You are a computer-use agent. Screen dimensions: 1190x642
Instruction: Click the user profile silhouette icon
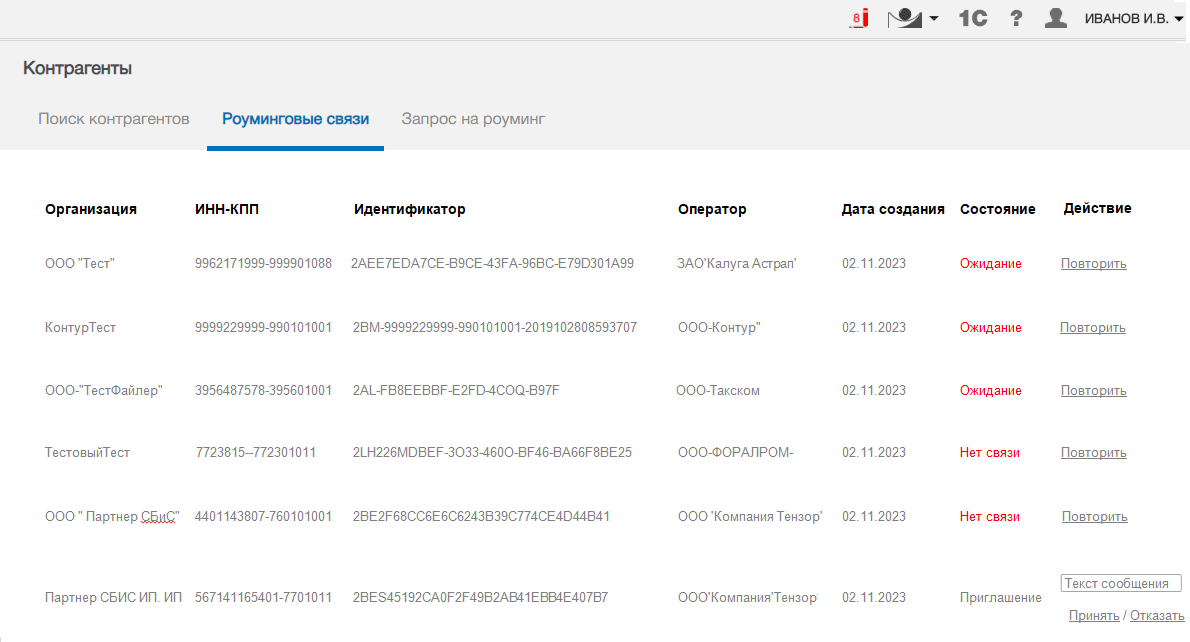(1056, 18)
